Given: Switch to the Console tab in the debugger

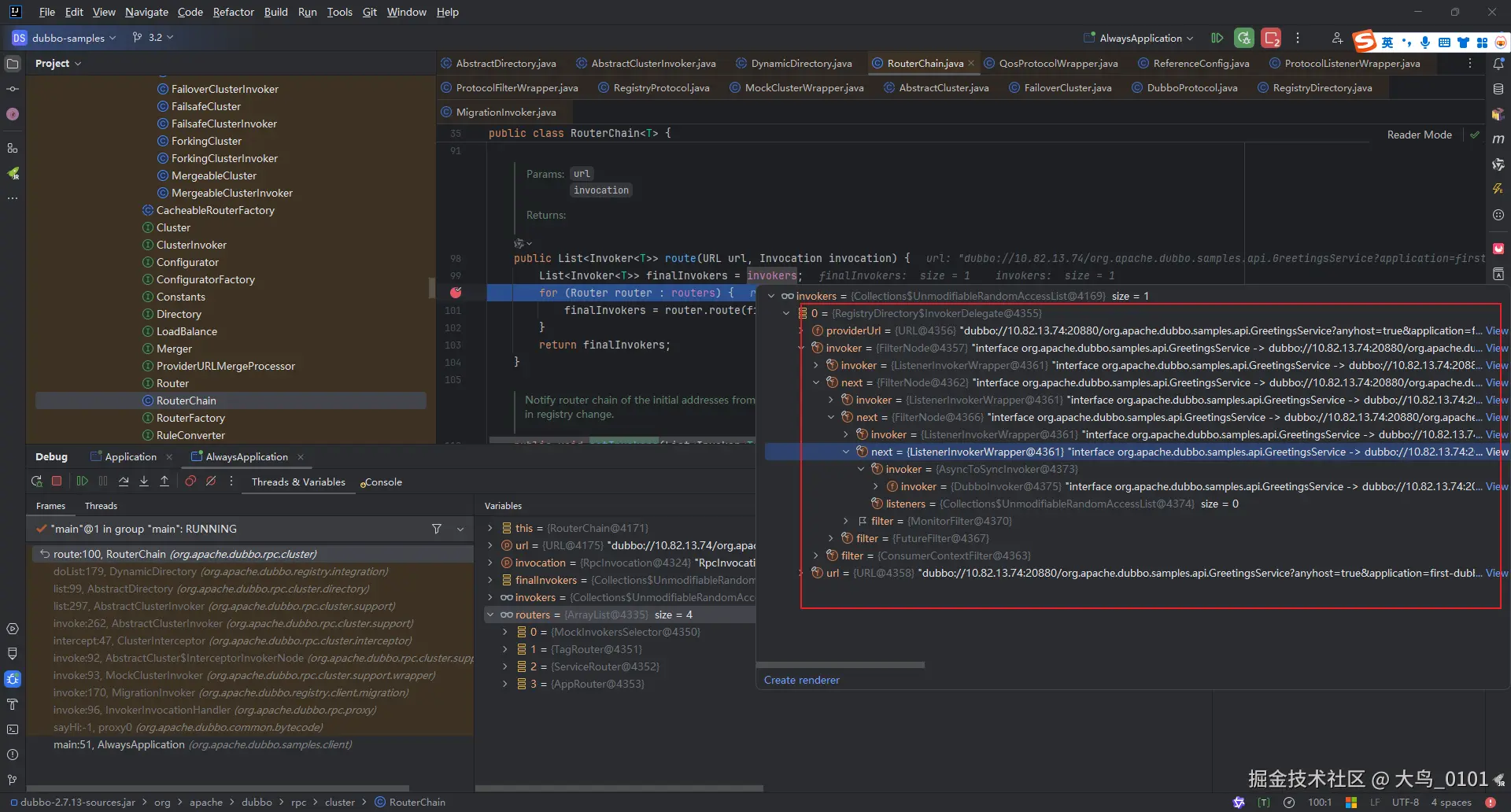Looking at the screenshot, I should click(382, 482).
